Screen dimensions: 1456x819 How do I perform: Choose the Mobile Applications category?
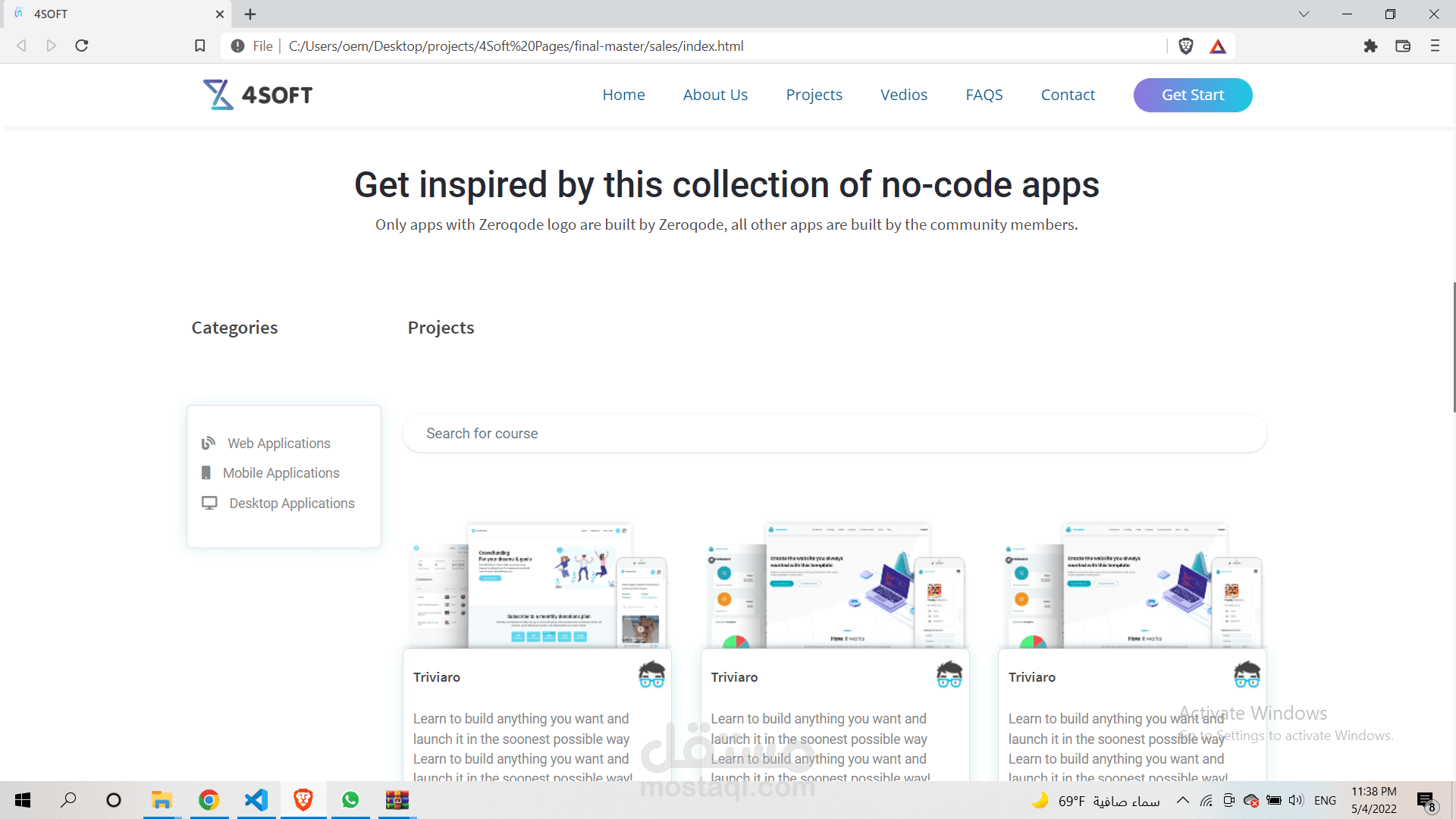click(x=281, y=473)
